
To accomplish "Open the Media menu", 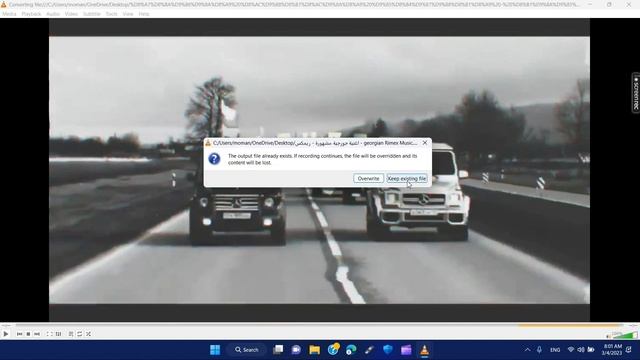I will (9, 14).
